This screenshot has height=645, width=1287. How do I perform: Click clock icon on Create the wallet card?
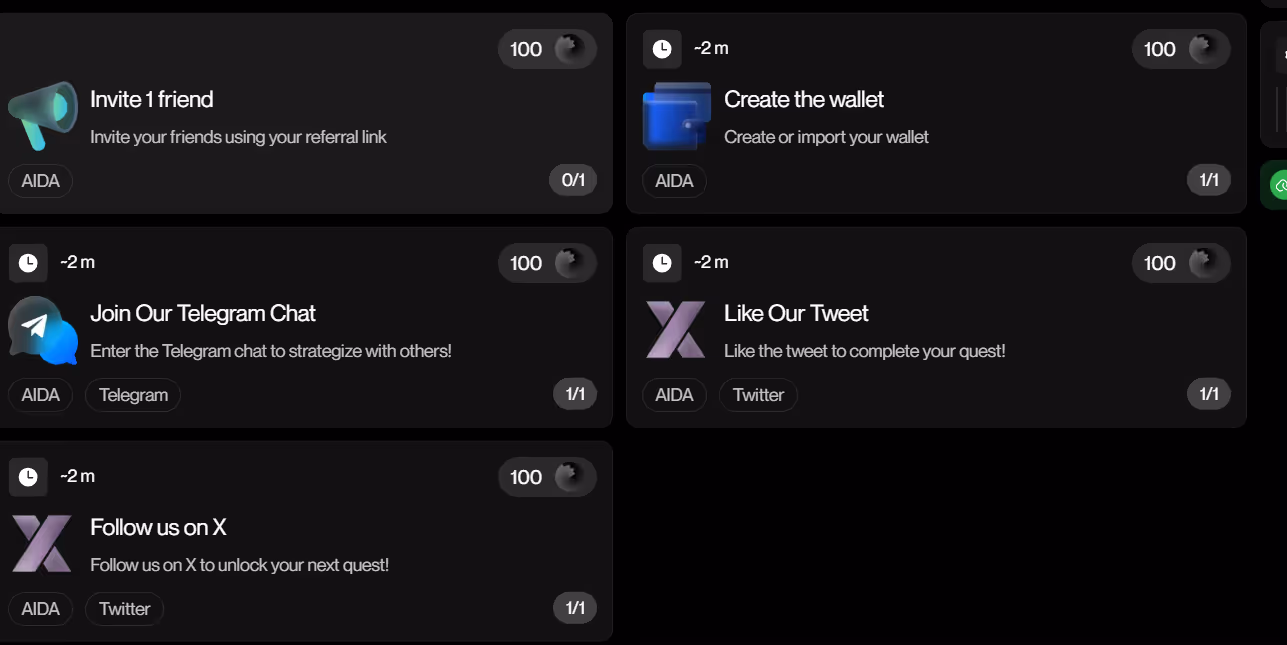pos(662,49)
